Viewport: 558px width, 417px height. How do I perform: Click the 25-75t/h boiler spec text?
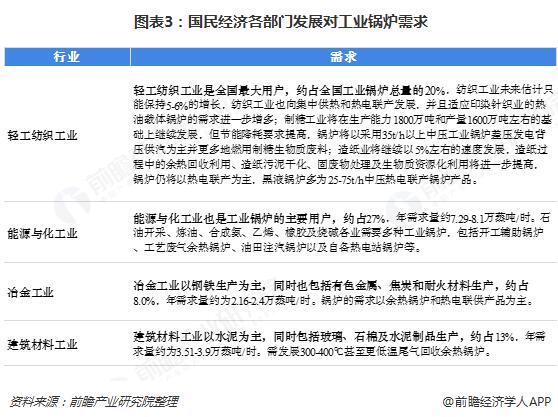pyautogui.click(x=346, y=180)
